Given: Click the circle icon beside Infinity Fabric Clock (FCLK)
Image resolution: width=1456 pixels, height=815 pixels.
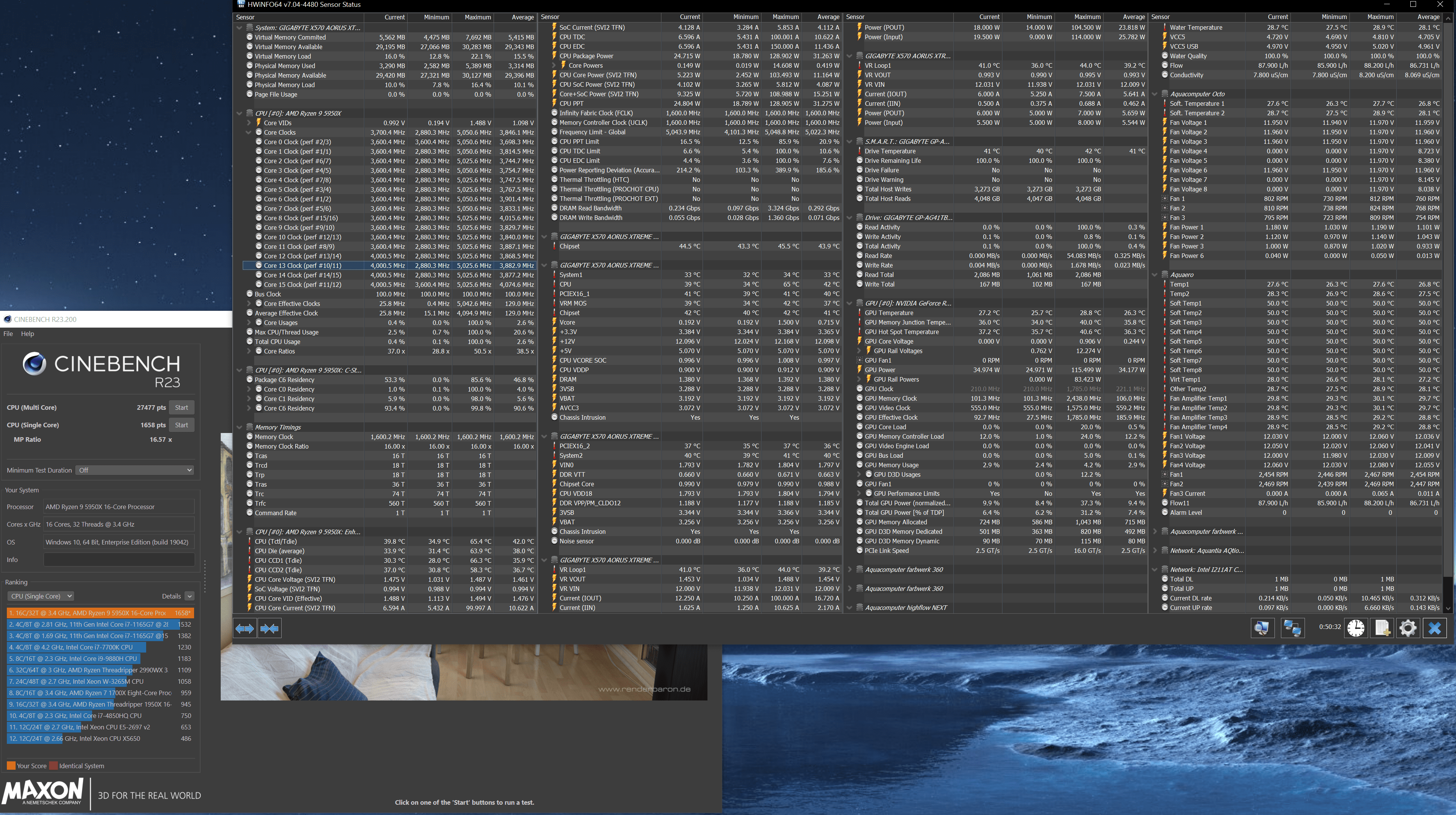Looking at the screenshot, I should [x=554, y=113].
